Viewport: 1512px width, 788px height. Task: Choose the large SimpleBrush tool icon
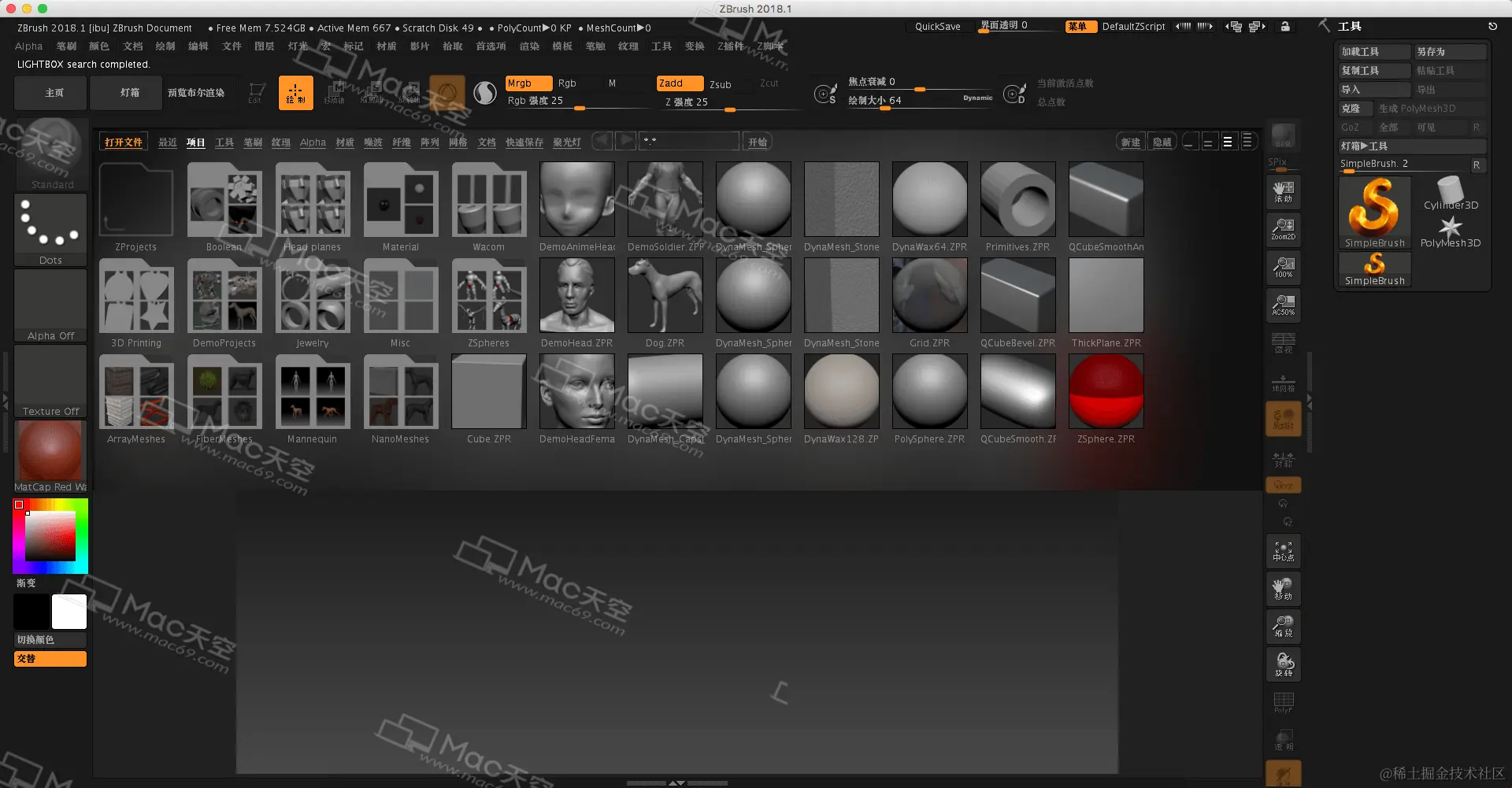(1374, 213)
